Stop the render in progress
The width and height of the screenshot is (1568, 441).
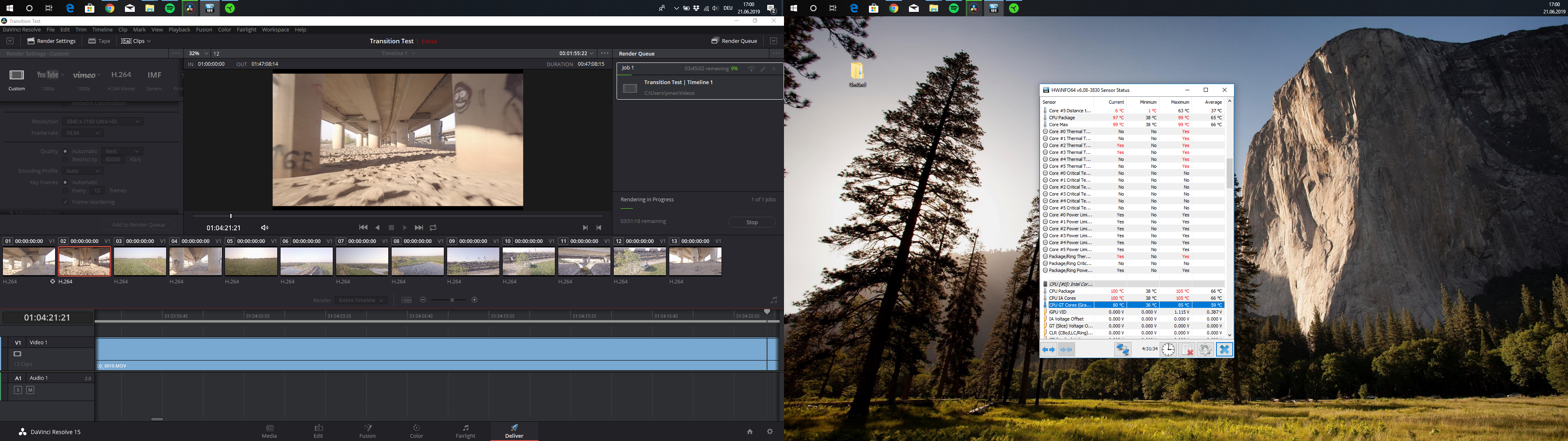(x=752, y=222)
